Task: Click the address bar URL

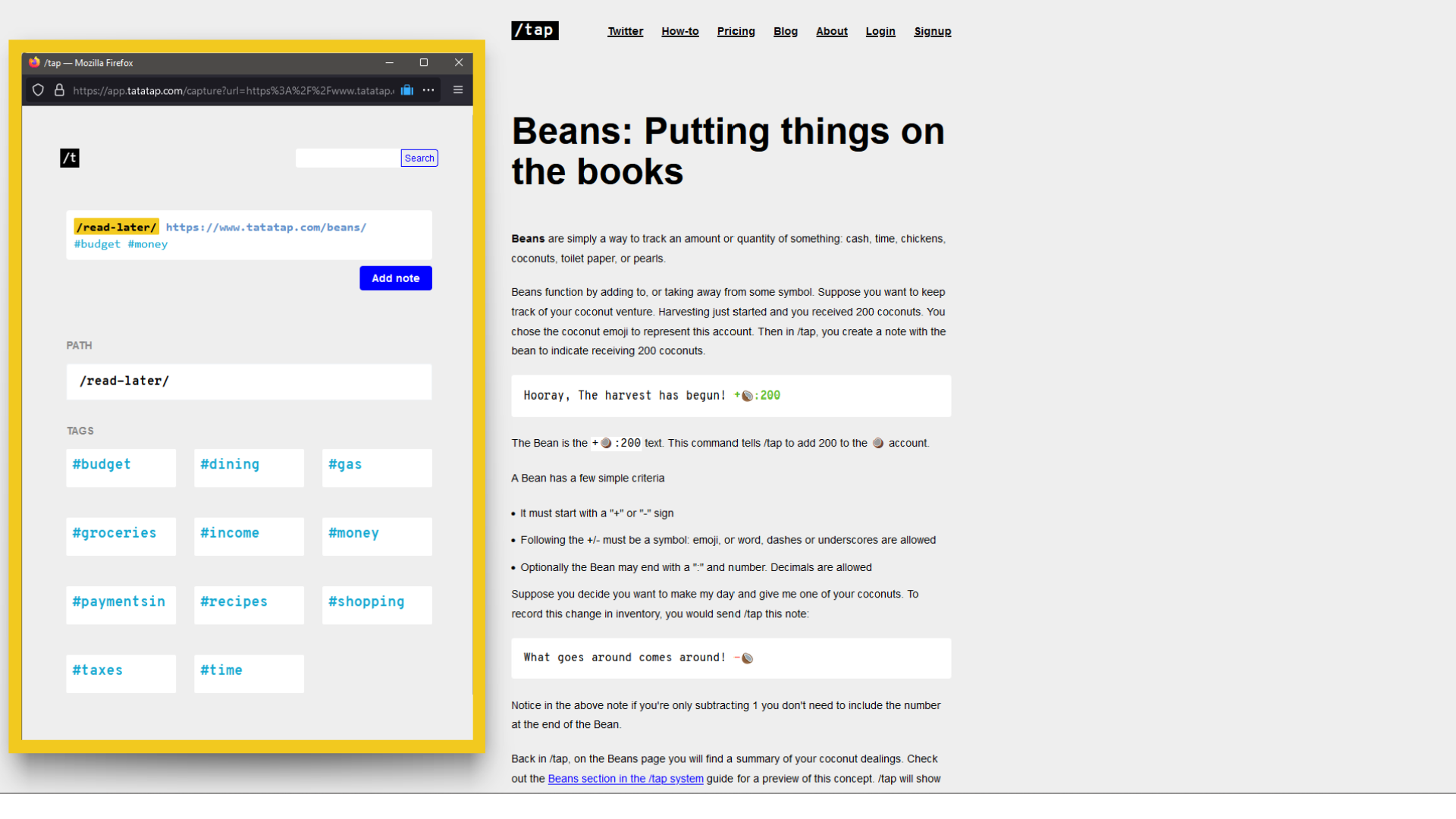Action: (234, 90)
